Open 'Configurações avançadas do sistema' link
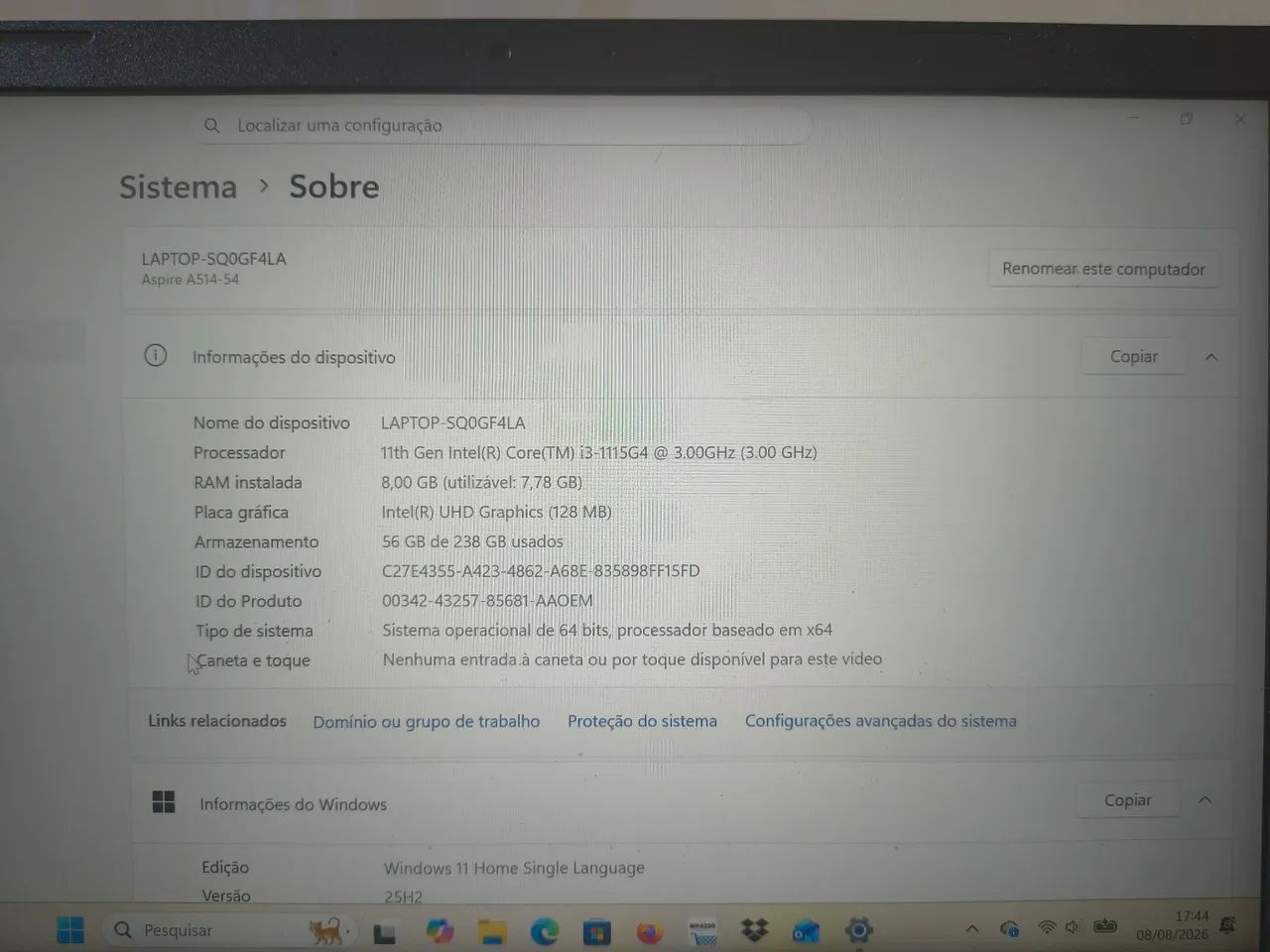The image size is (1270, 952). click(x=881, y=721)
